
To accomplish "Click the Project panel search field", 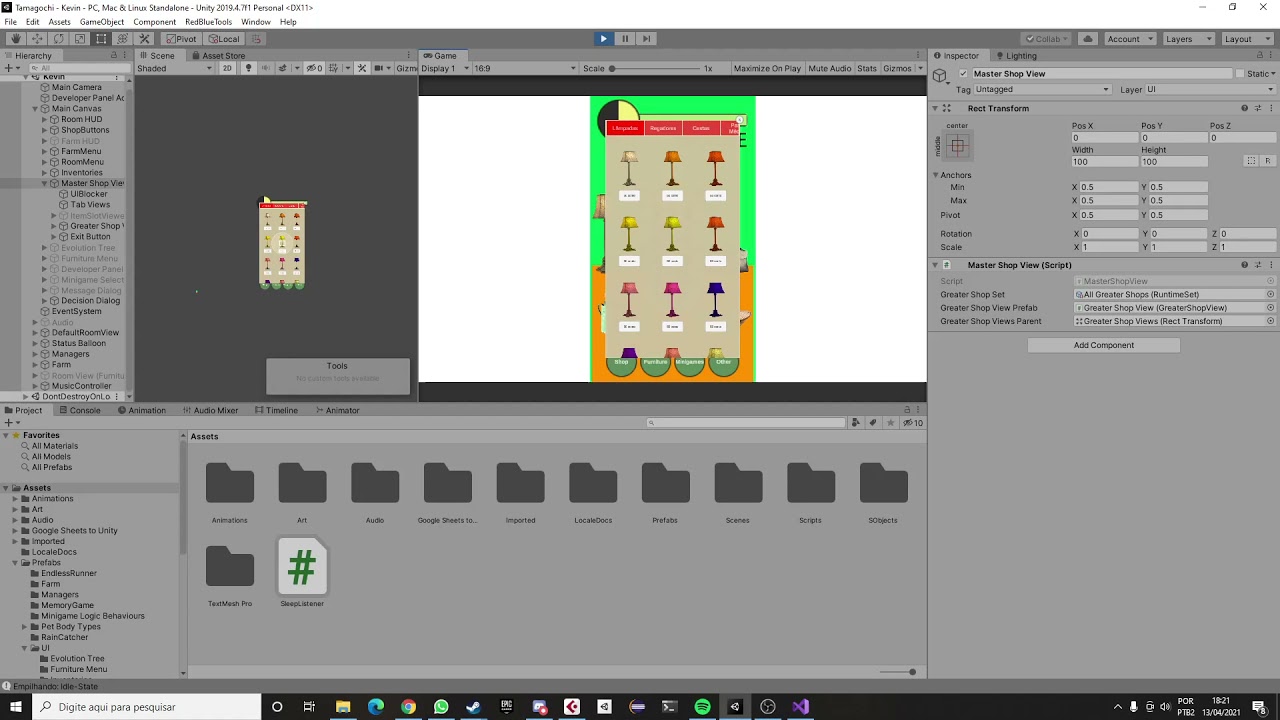I will pos(745,422).
